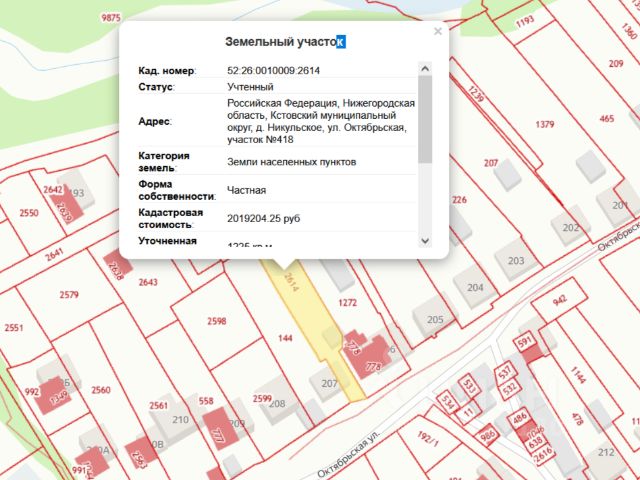Select parcel 2560 on the map

coord(101,390)
